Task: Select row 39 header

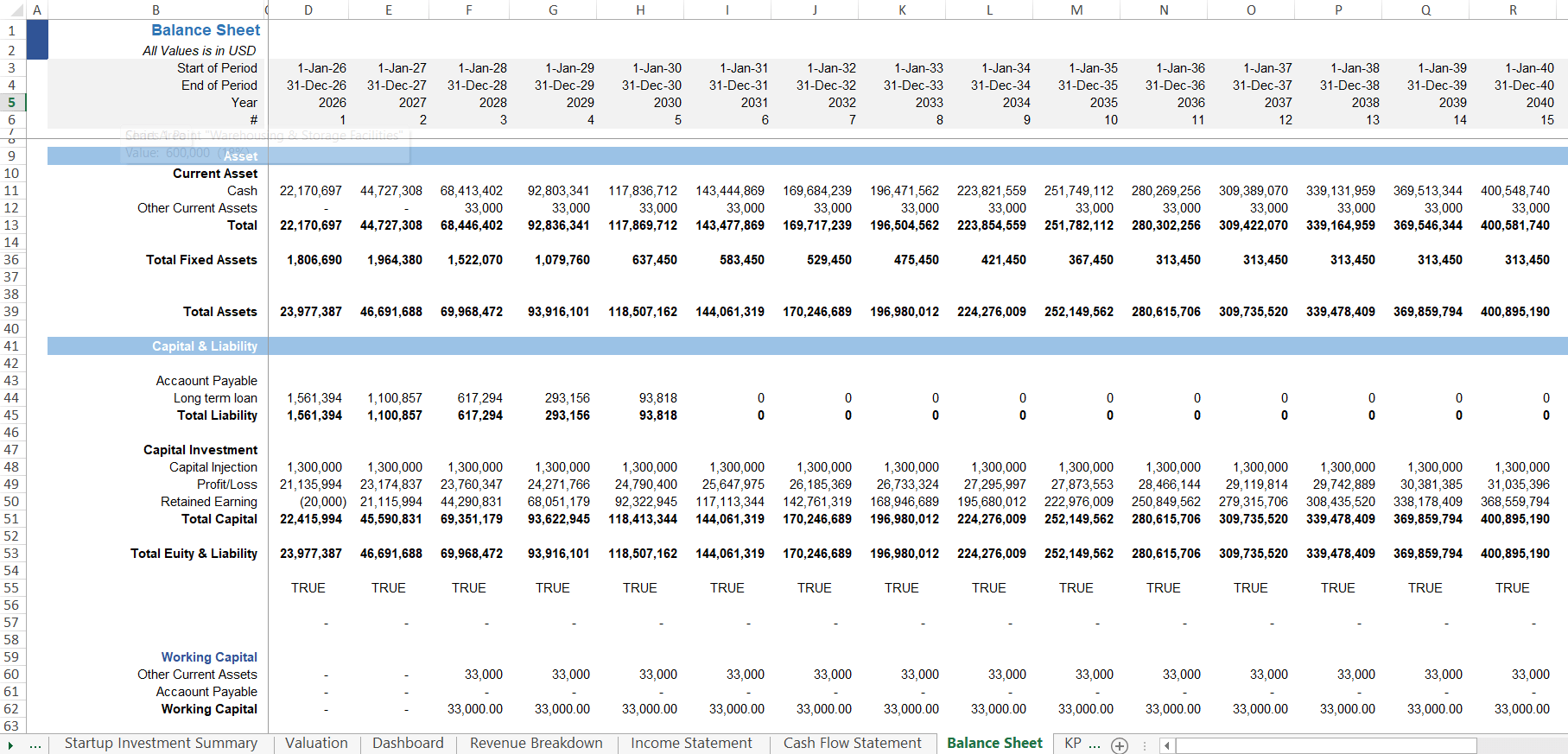Action: tap(12, 312)
